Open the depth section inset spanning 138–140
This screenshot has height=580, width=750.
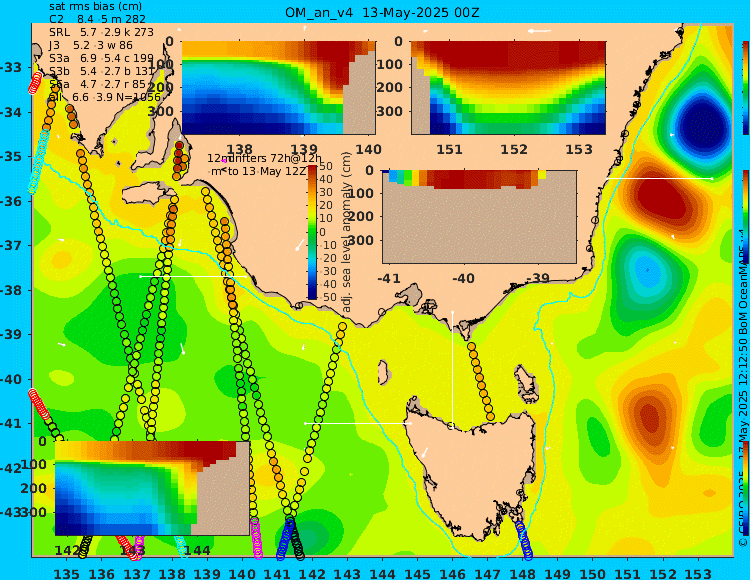[279, 88]
